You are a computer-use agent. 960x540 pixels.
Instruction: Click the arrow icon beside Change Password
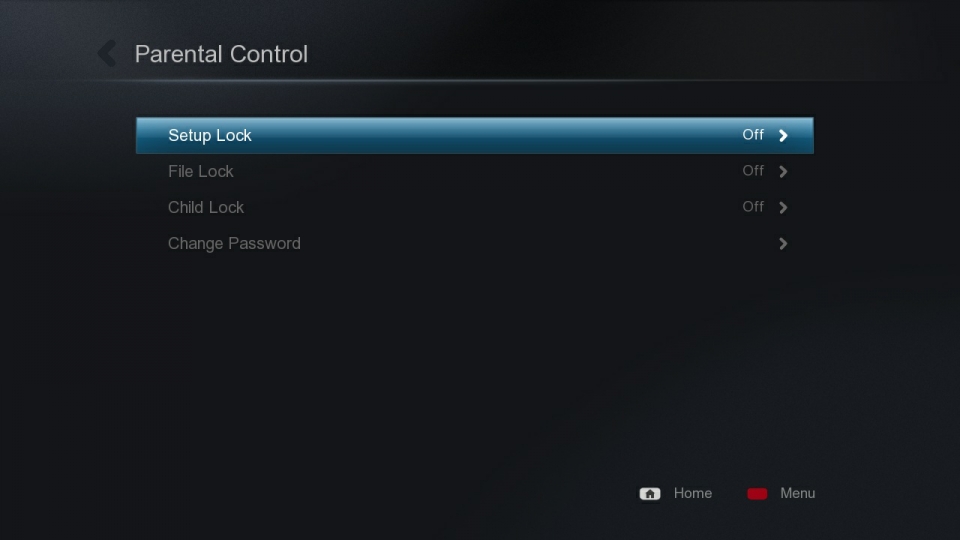coord(783,244)
